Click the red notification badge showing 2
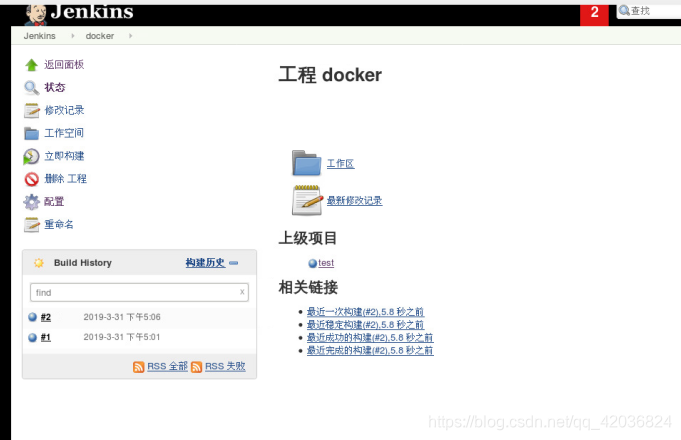Image resolution: width=681 pixels, height=440 pixels. point(594,13)
